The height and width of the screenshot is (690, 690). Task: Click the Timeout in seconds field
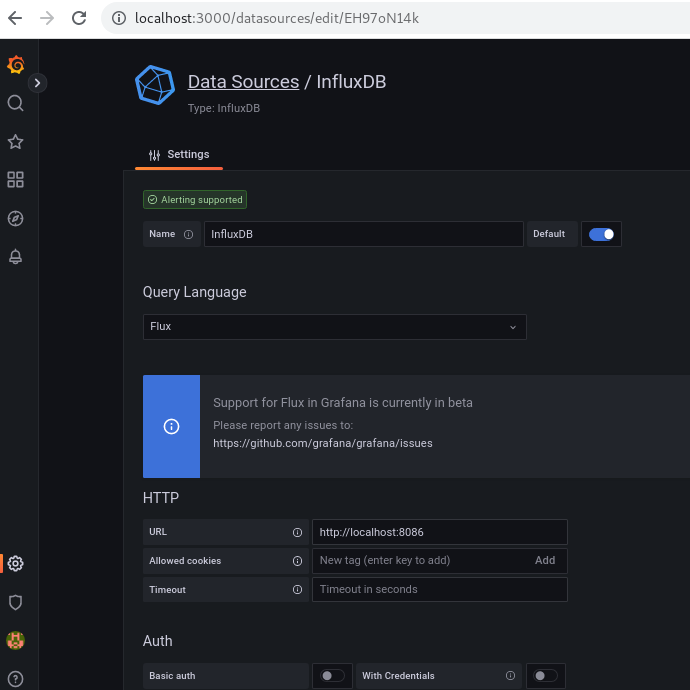pyautogui.click(x=439, y=590)
